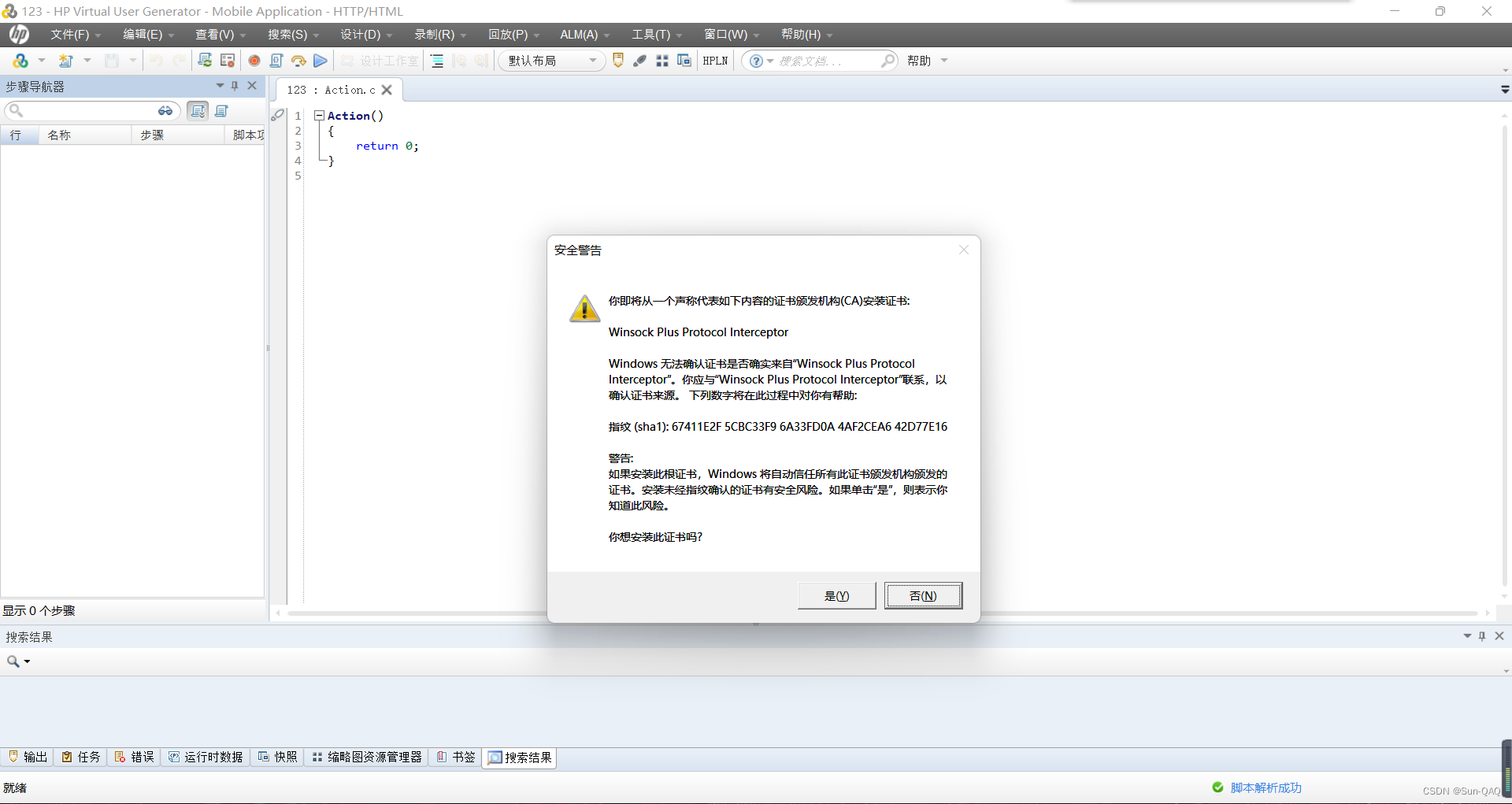This screenshot has width=1512, height=804.
Task: Click the Yes (是) button in security warning
Action: click(836, 596)
